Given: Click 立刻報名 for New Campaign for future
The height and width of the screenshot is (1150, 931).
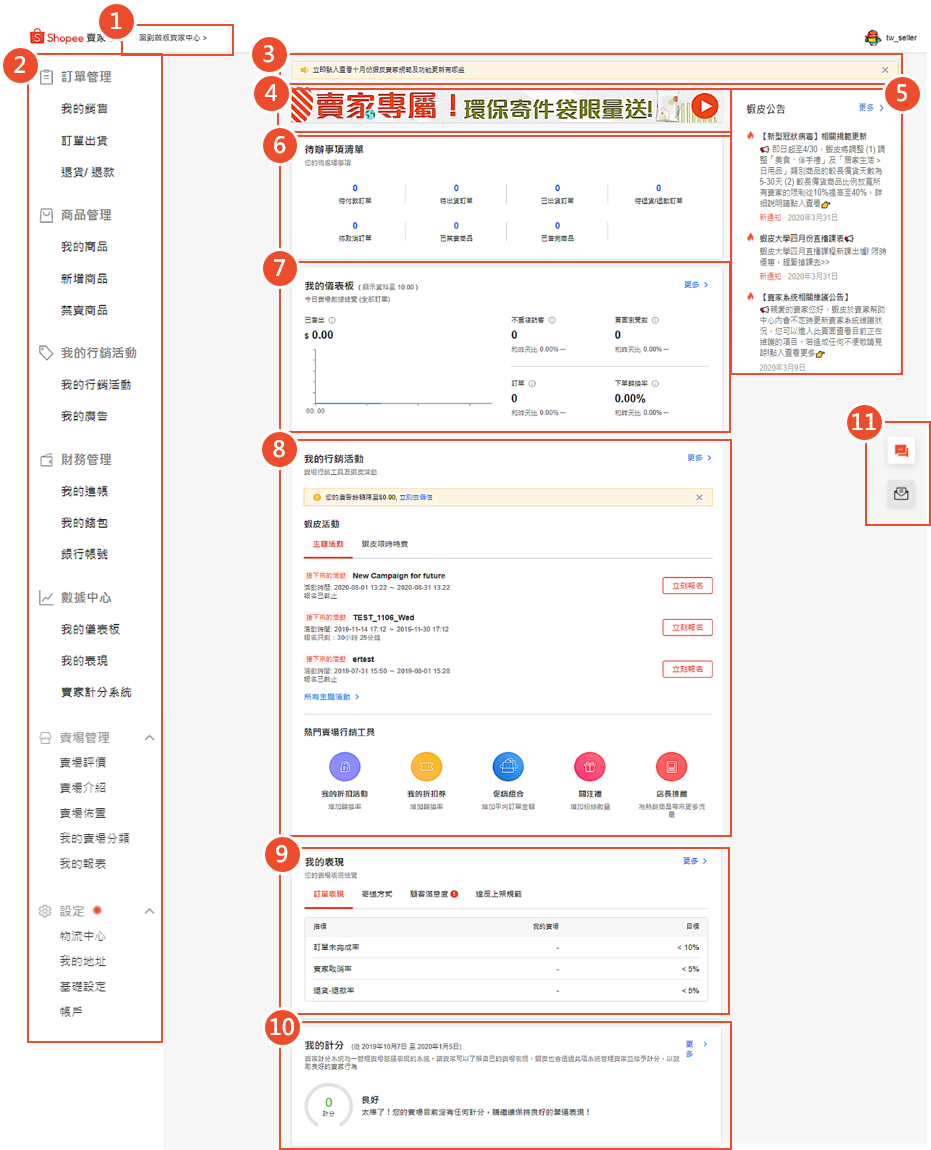Looking at the screenshot, I should (687, 585).
